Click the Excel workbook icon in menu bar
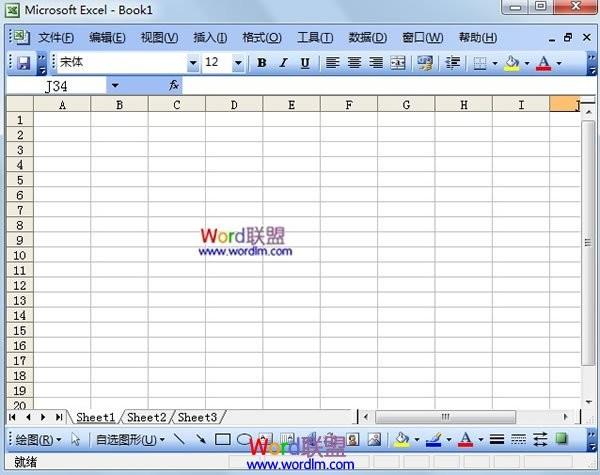The image size is (600, 475). point(21,38)
